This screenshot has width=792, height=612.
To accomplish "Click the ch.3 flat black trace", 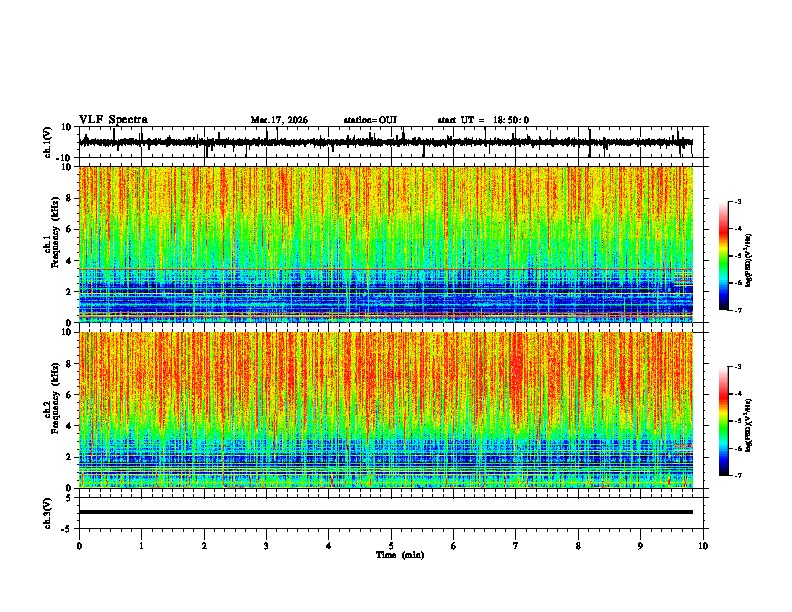I will (x=386, y=512).
